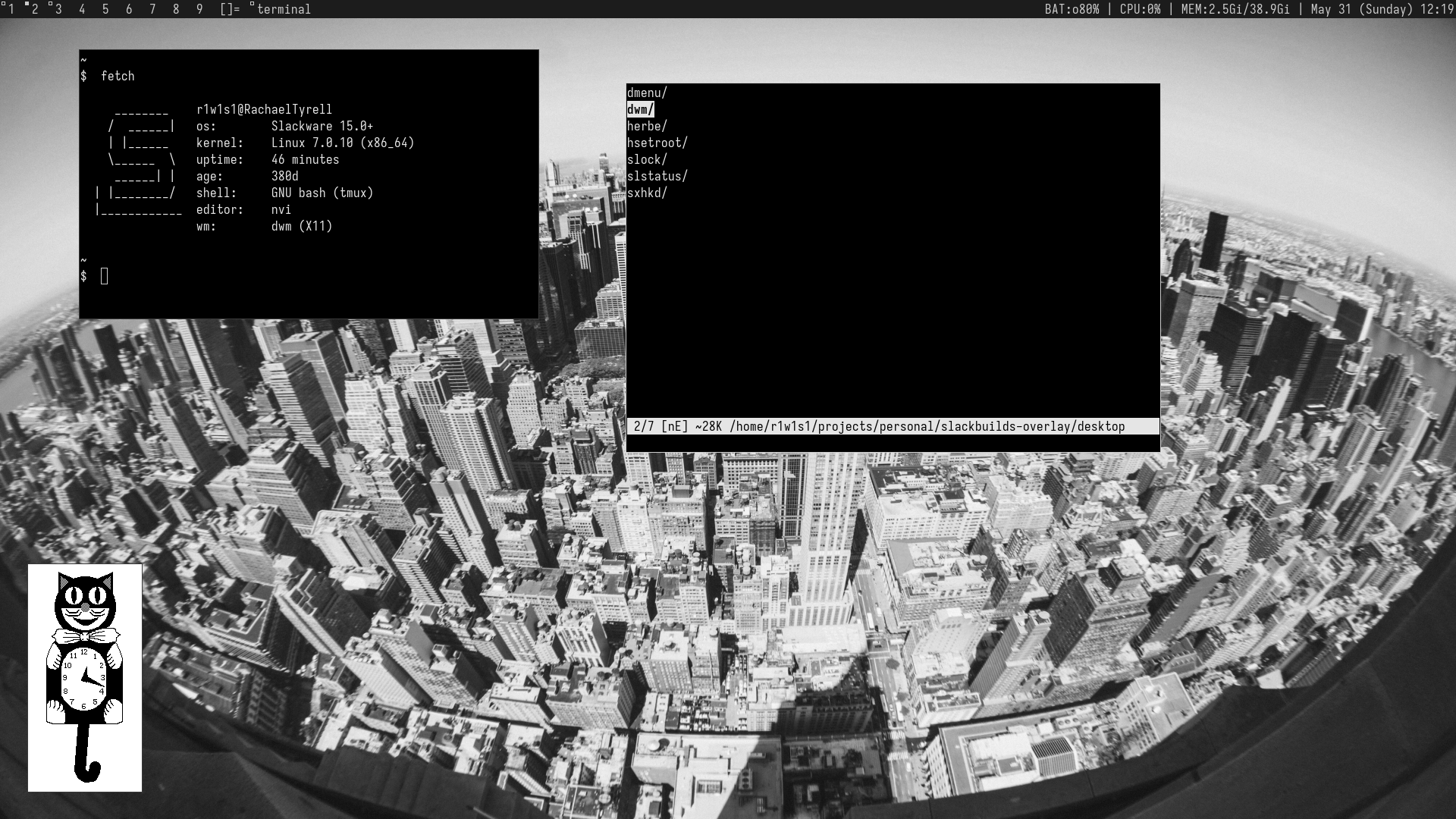Click the '380d' age value
This screenshot has height=819, width=1456.
click(284, 176)
